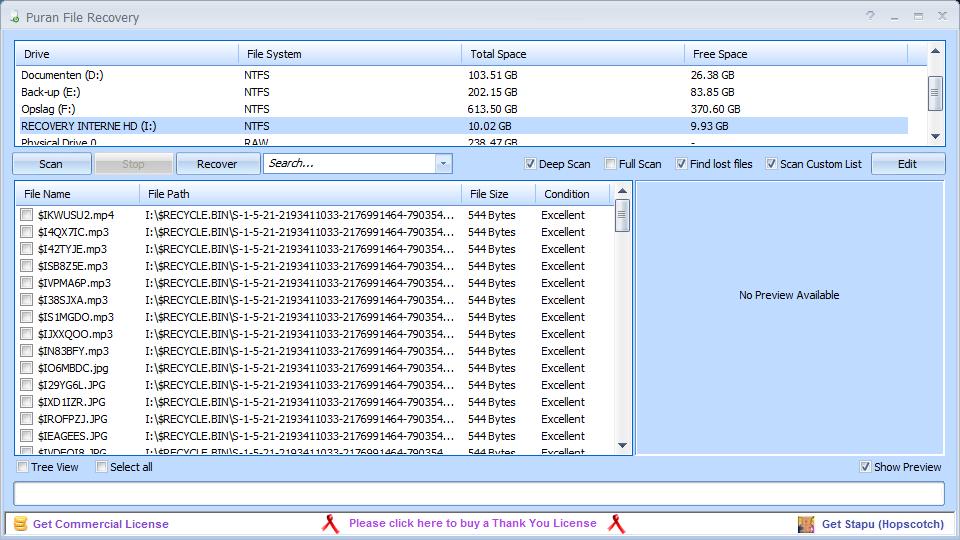Open help via the question mark icon
Screen dimensions: 960x540
870,16
